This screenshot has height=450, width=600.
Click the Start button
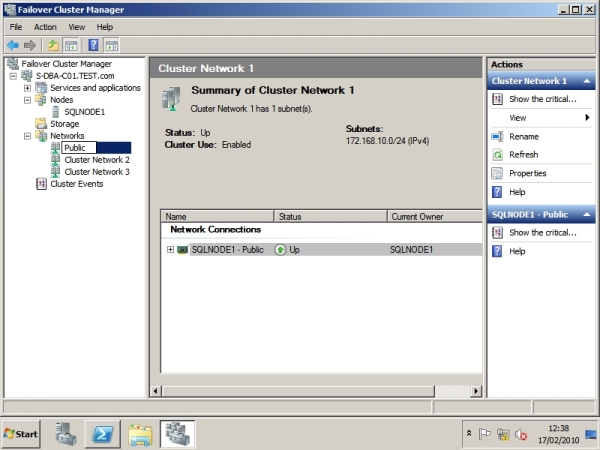(x=21, y=434)
